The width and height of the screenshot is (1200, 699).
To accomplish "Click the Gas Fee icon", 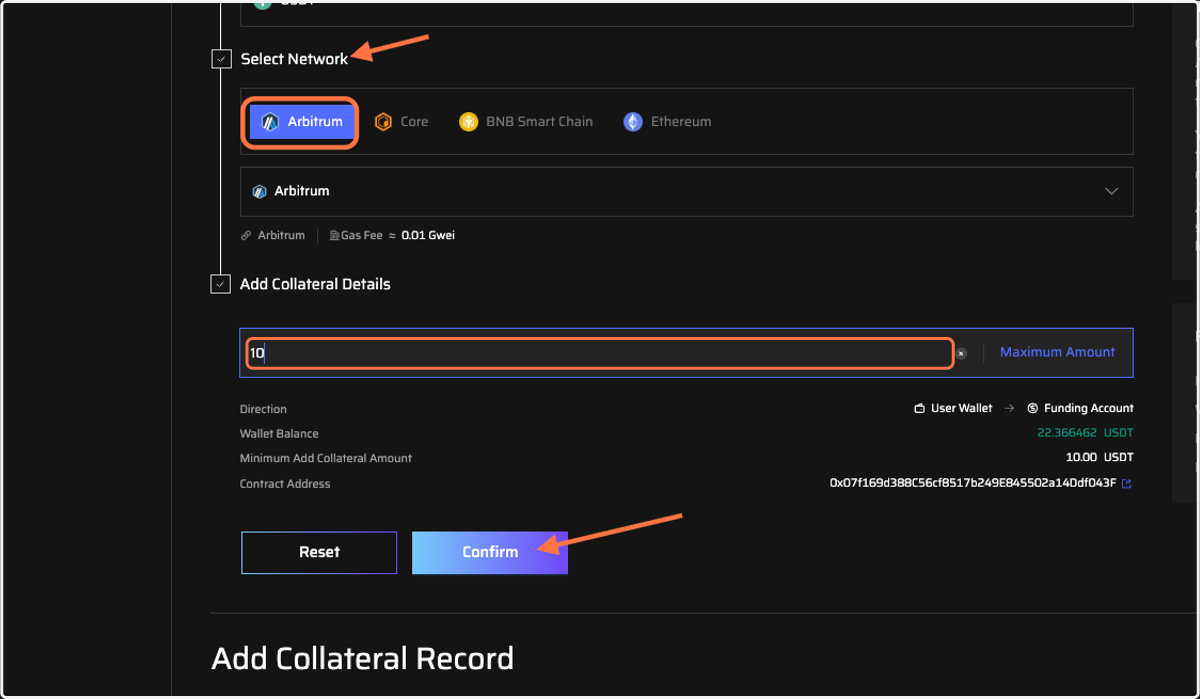I will coord(334,236).
